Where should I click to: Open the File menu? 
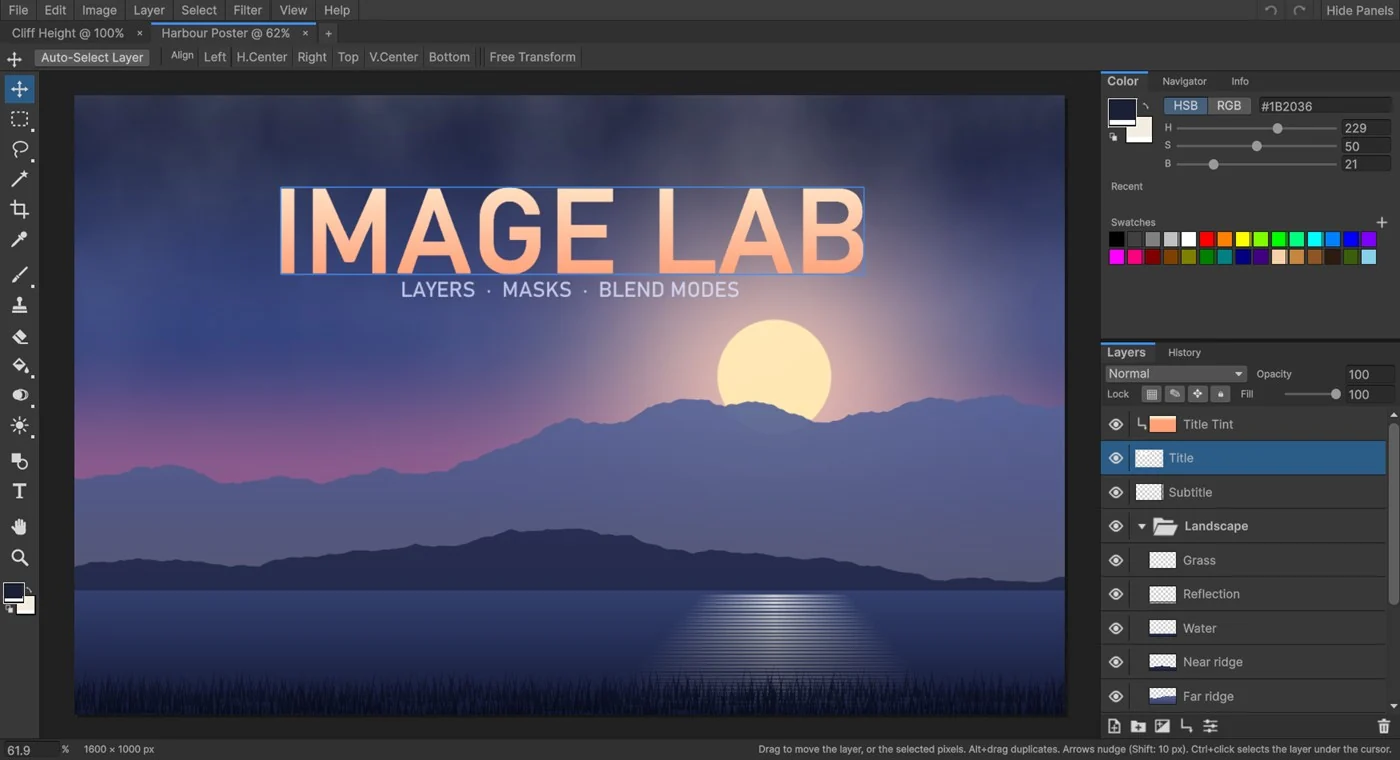[18, 10]
